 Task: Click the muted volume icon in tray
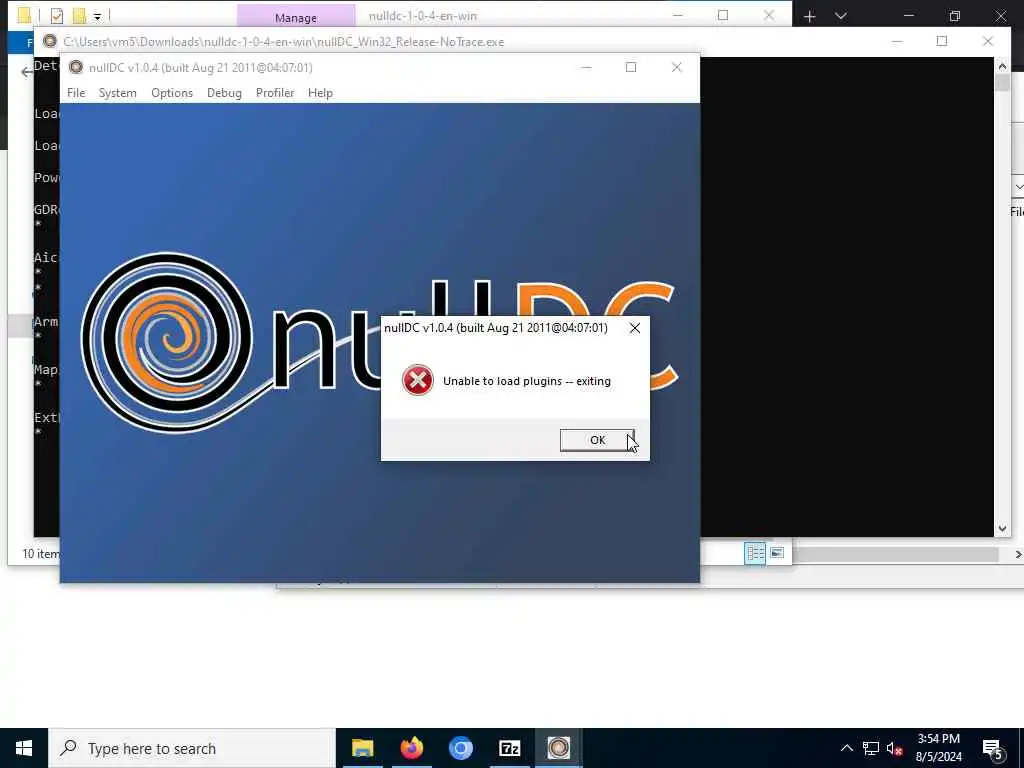895,748
